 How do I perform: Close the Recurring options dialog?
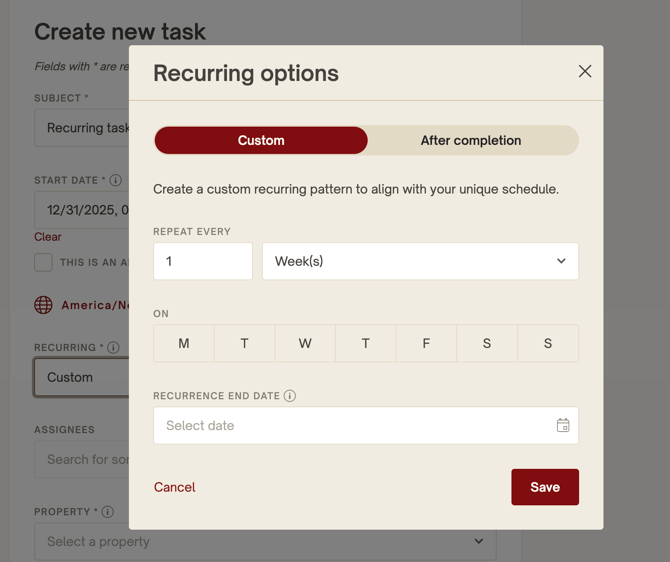(585, 71)
